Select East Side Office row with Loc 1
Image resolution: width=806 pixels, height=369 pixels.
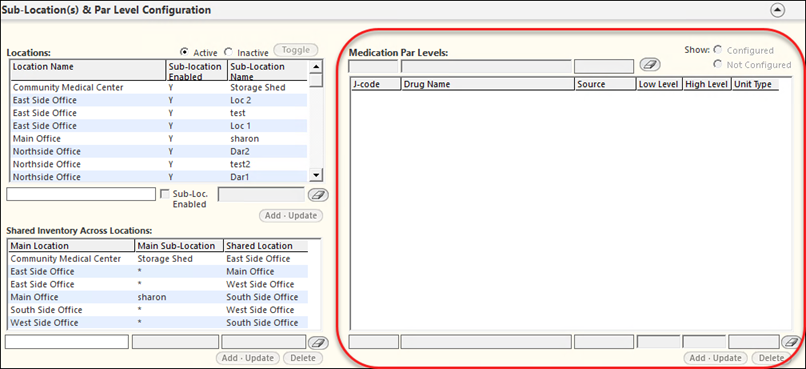pyautogui.click(x=158, y=126)
